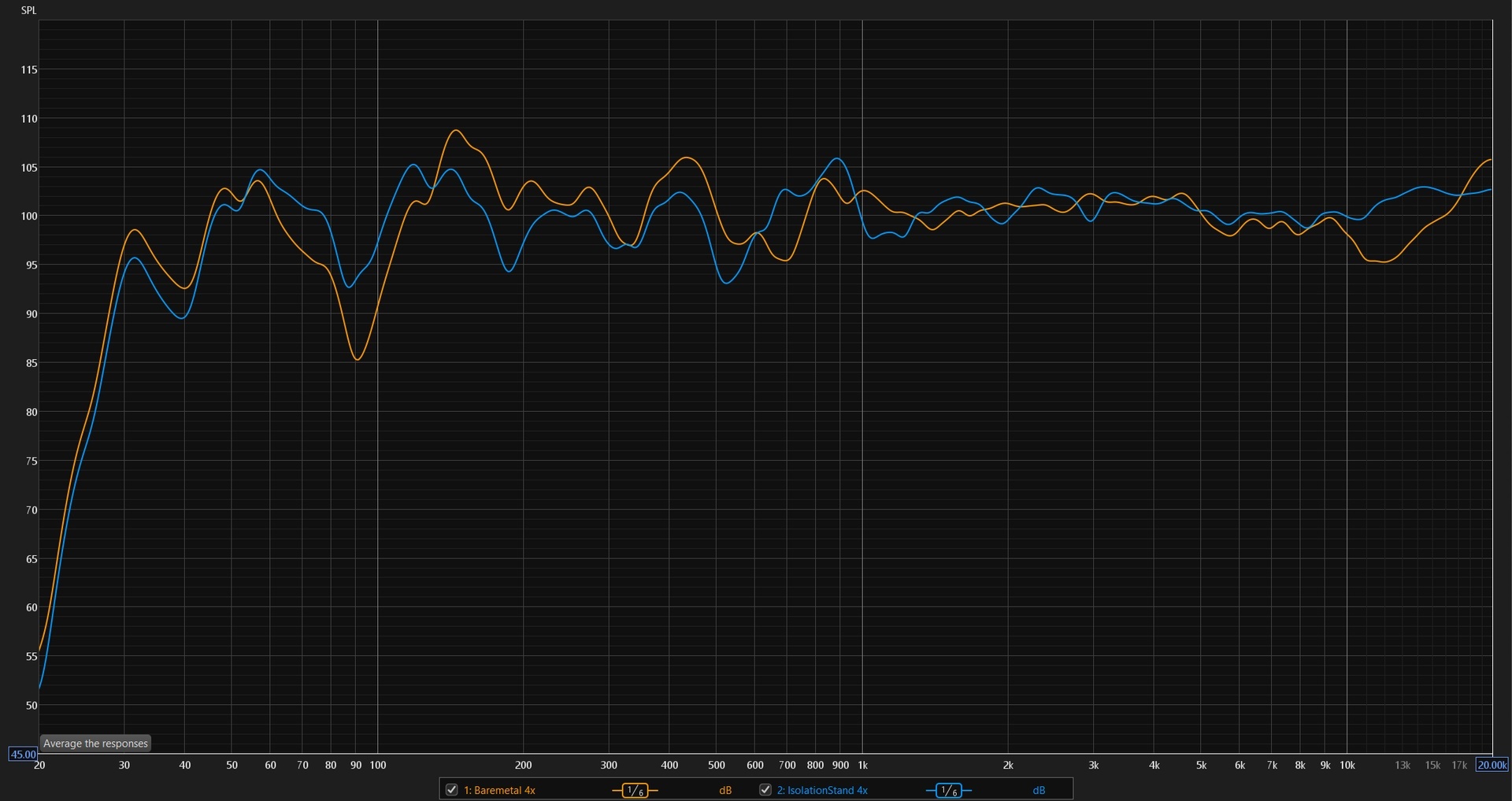
Task: Click the blue dB readout for IsolationStand
Action: coord(1039,790)
